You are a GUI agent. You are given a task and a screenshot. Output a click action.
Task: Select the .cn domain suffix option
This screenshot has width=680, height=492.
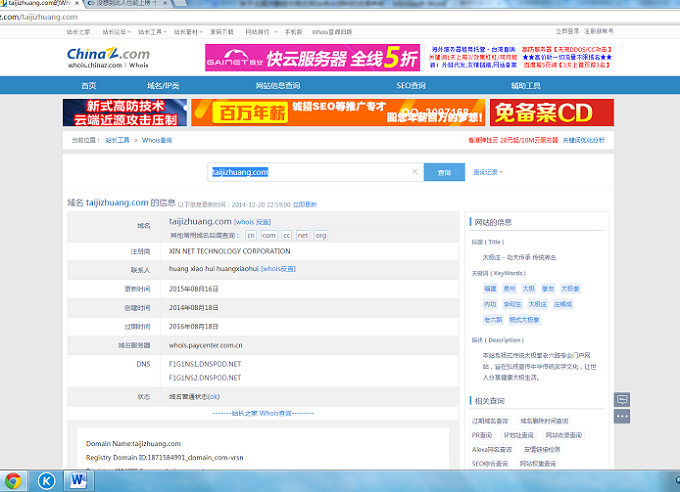coord(251,235)
